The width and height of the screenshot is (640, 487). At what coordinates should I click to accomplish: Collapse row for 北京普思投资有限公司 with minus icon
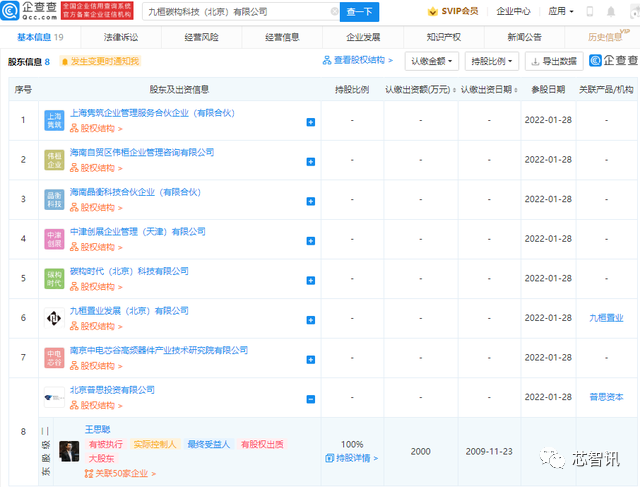tap(311, 399)
